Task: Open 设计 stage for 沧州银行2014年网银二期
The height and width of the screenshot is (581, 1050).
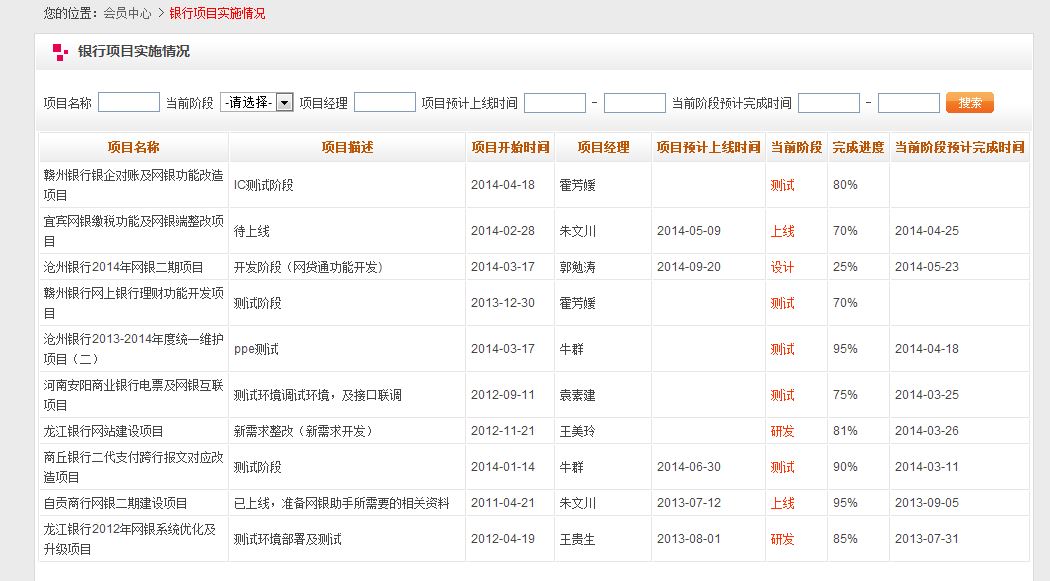Action: 782,267
